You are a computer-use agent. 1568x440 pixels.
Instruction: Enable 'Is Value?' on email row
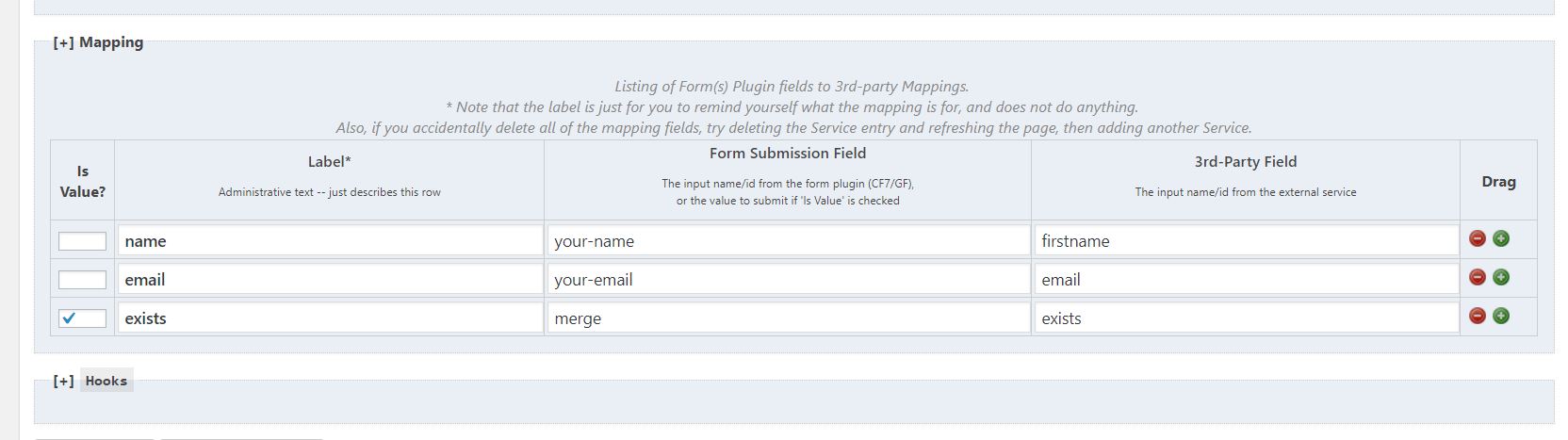coord(82,280)
